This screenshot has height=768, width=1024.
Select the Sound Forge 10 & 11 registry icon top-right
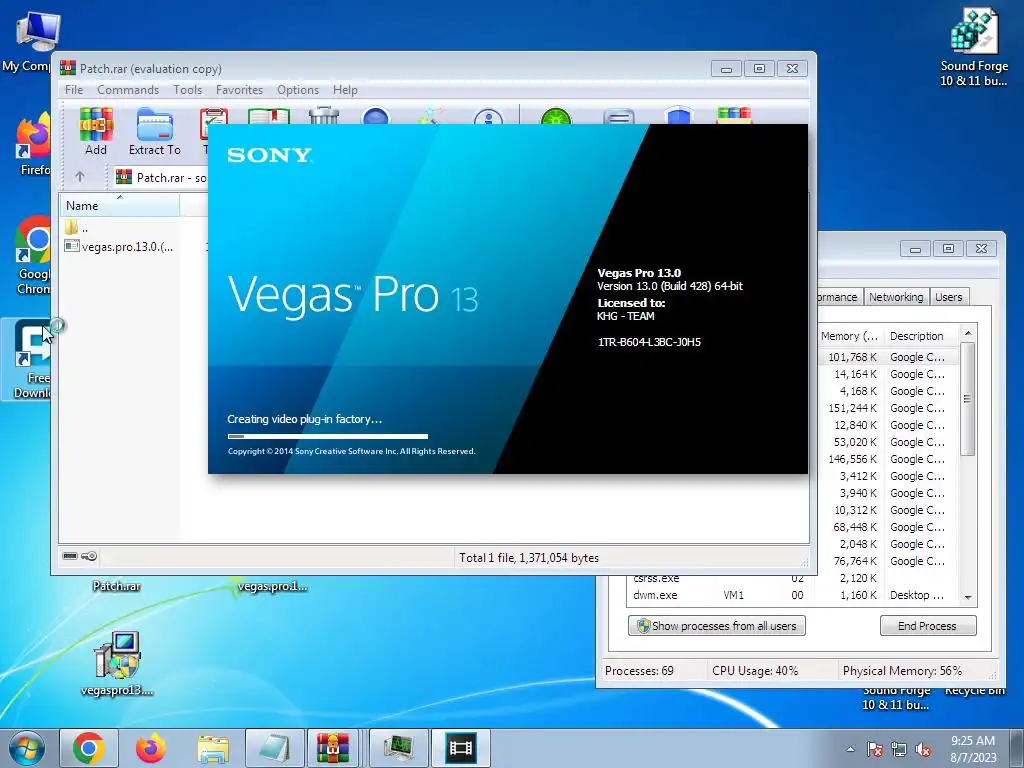click(974, 47)
